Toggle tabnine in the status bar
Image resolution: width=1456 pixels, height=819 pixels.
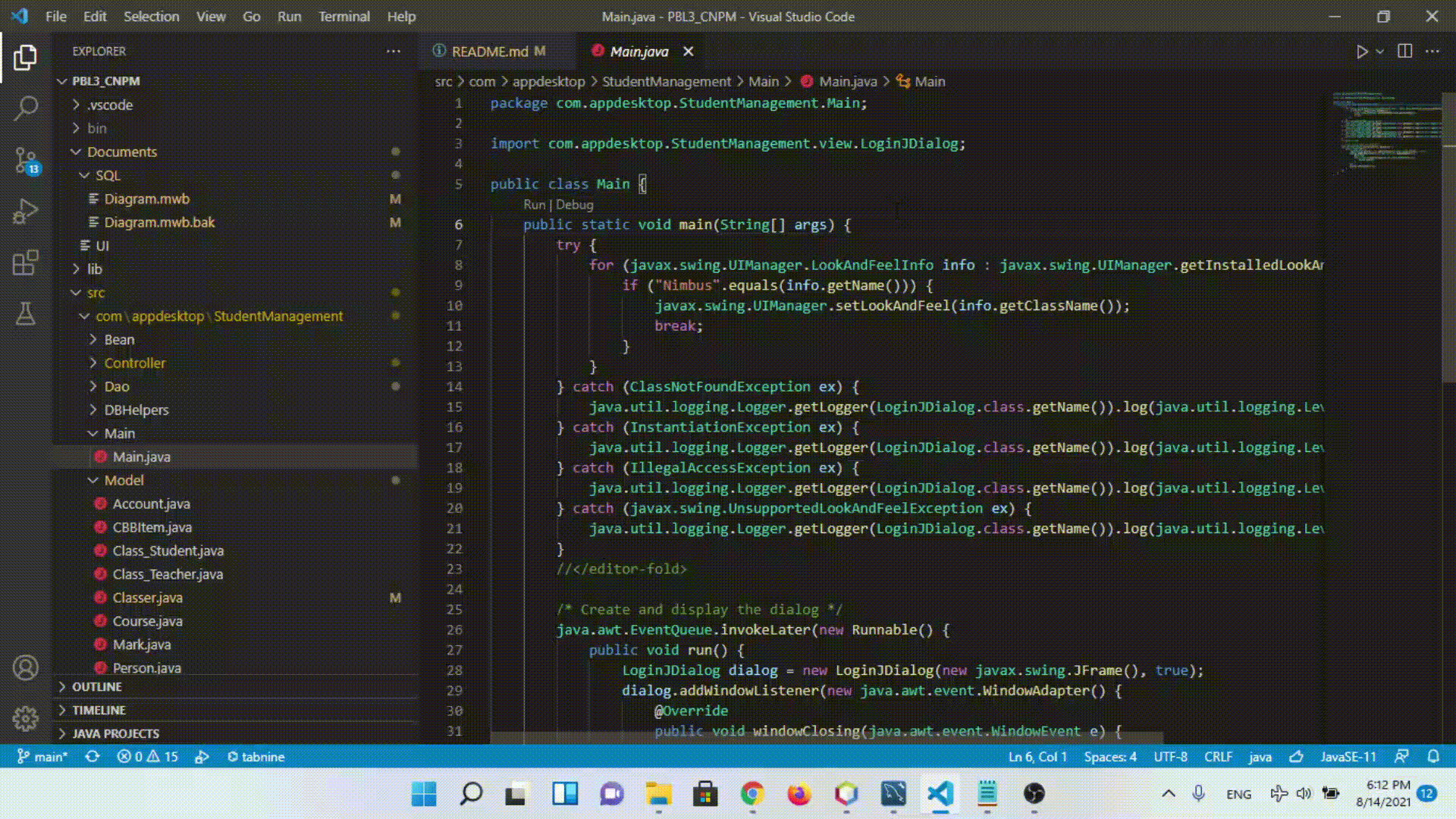pos(256,757)
